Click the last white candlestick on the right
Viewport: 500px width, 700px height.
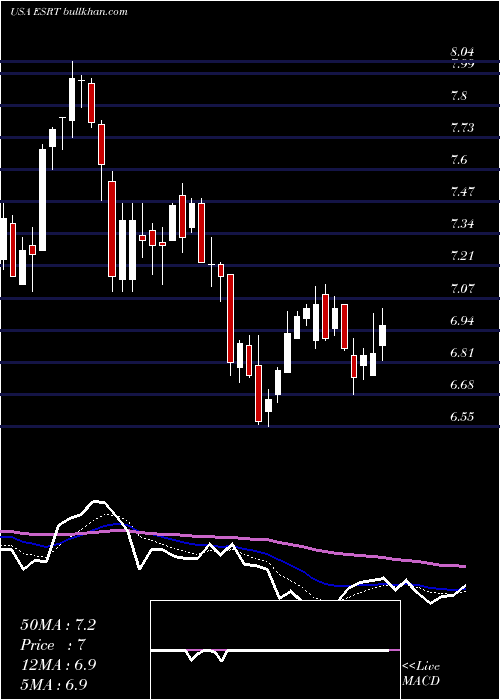point(383,335)
